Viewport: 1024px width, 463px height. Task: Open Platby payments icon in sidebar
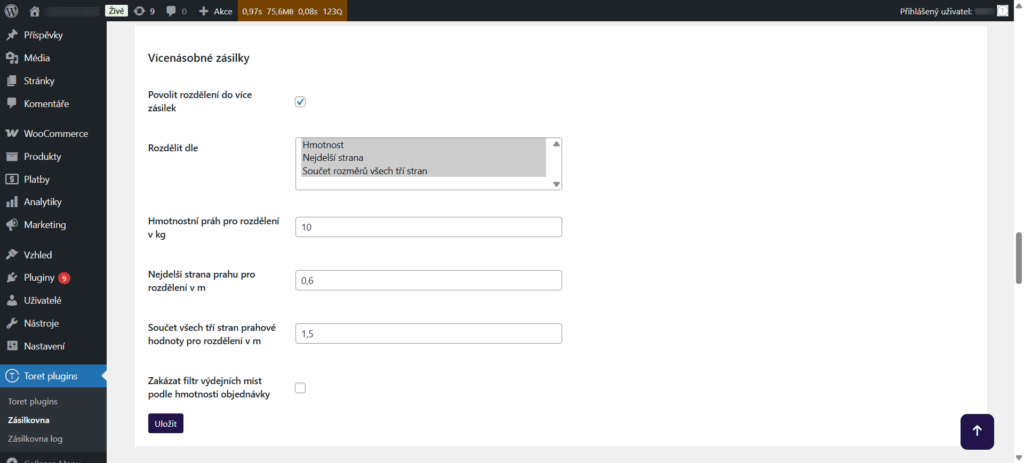click(x=12, y=180)
